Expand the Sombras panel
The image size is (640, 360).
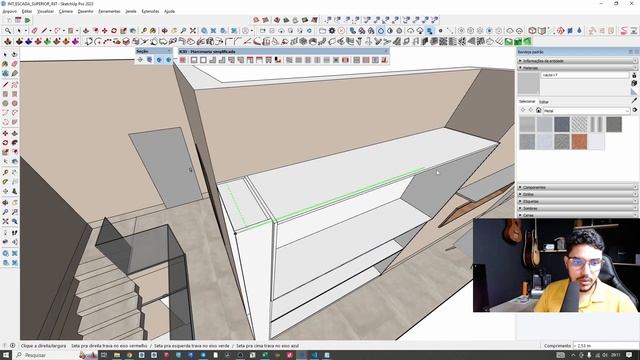point(578,208)
